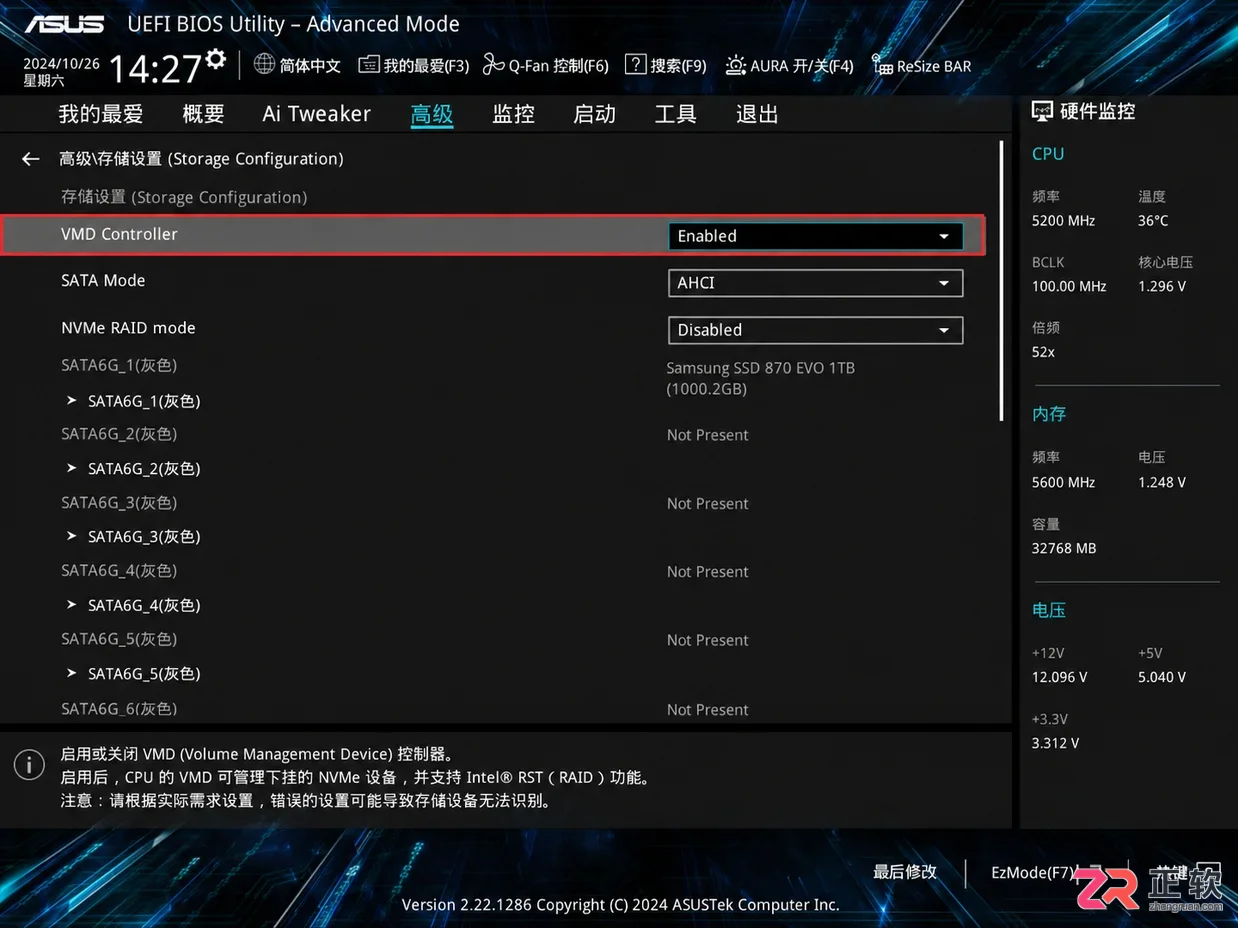Image resolution: width=1238 pixels, height=928 pixels.
Task: Open the SATA Mode dropdown
Action: (x=815, y=283)
